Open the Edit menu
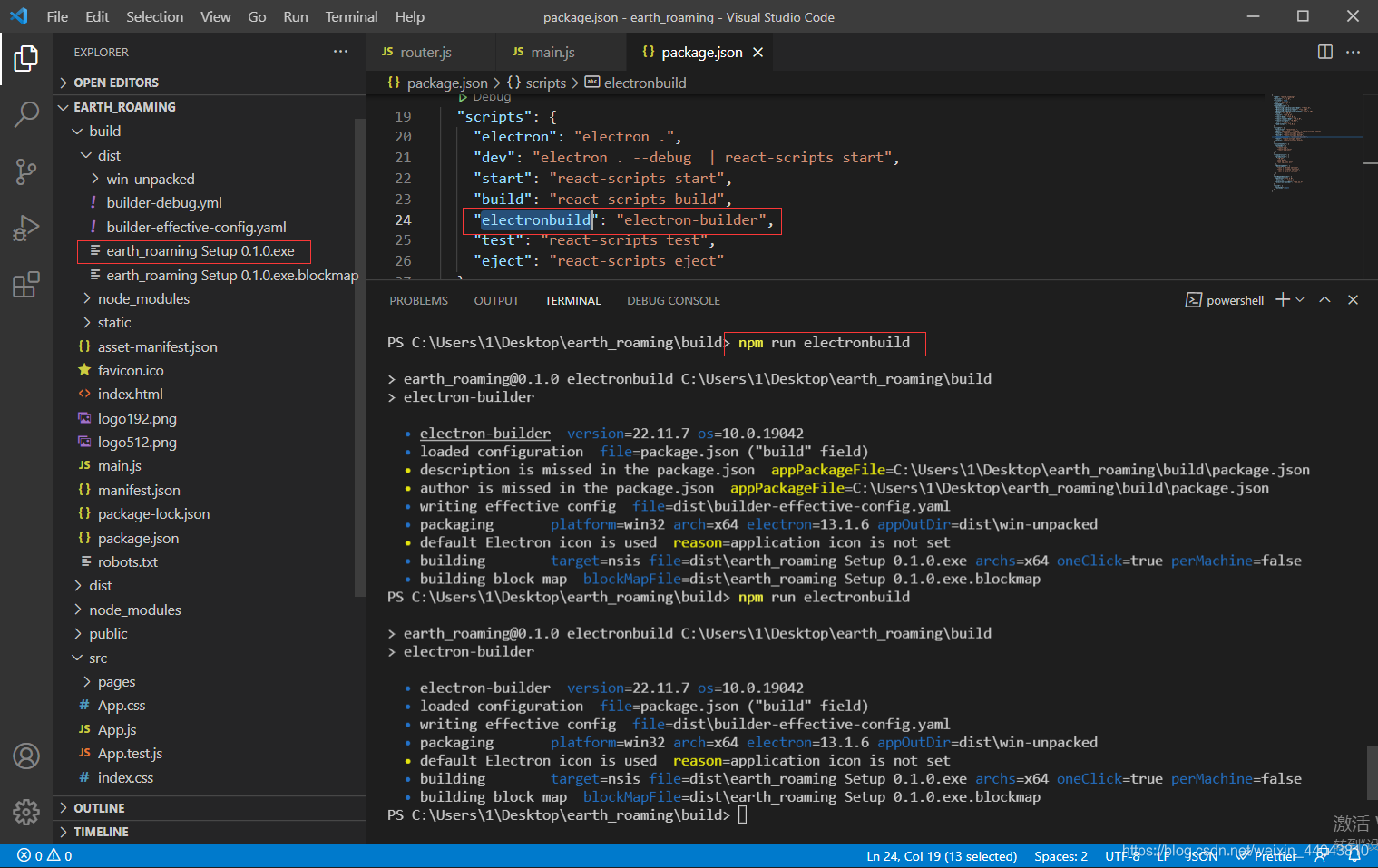1378x868 pixels. coord(97,16)
